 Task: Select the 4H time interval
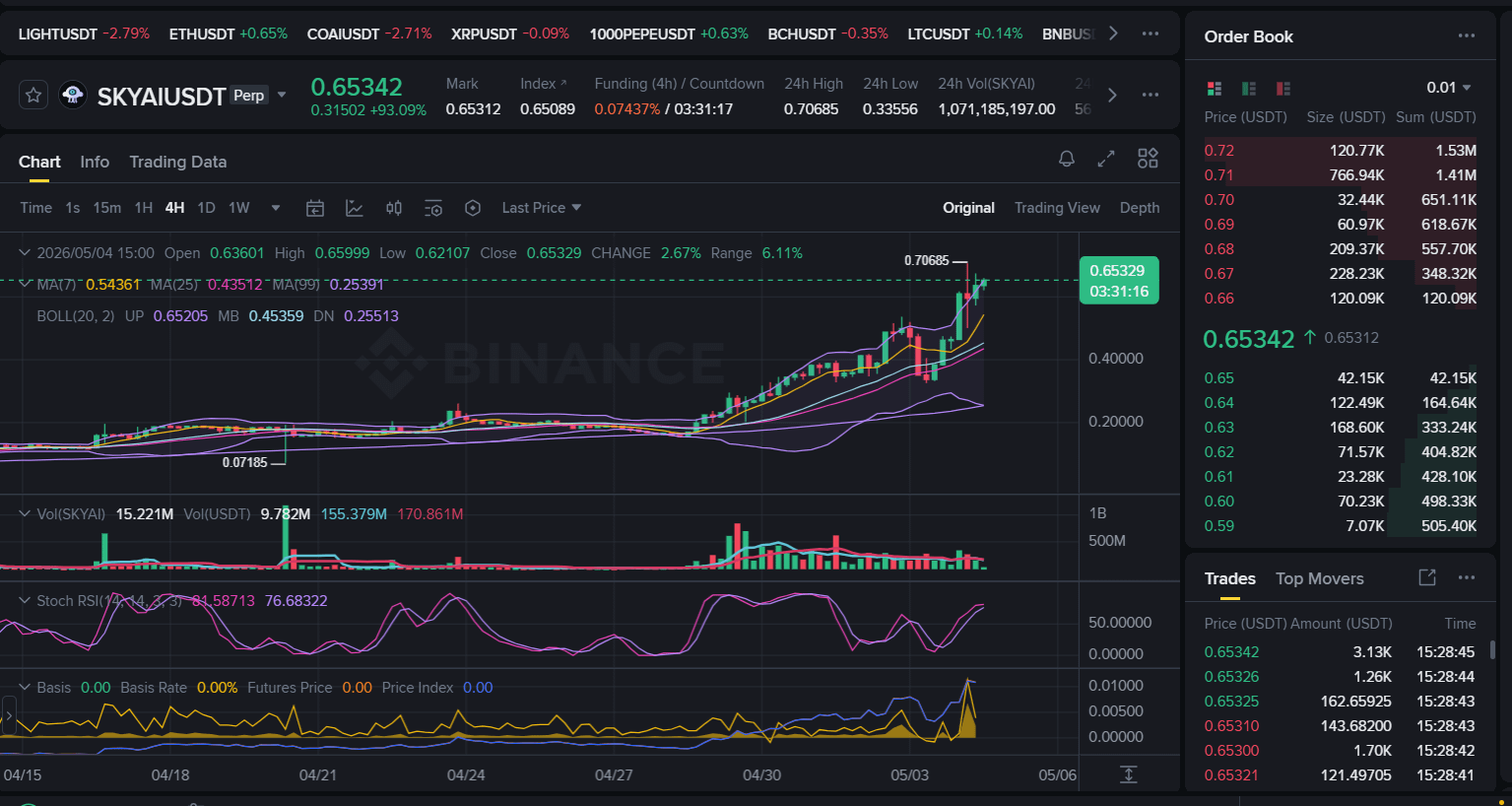click(174, 208)
